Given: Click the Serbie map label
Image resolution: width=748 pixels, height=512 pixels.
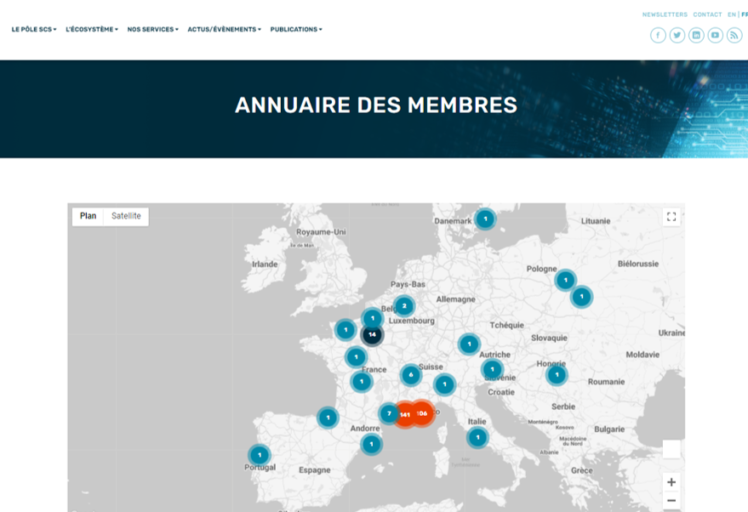Looking at the screenshot, I should click(x=563, y=407).
